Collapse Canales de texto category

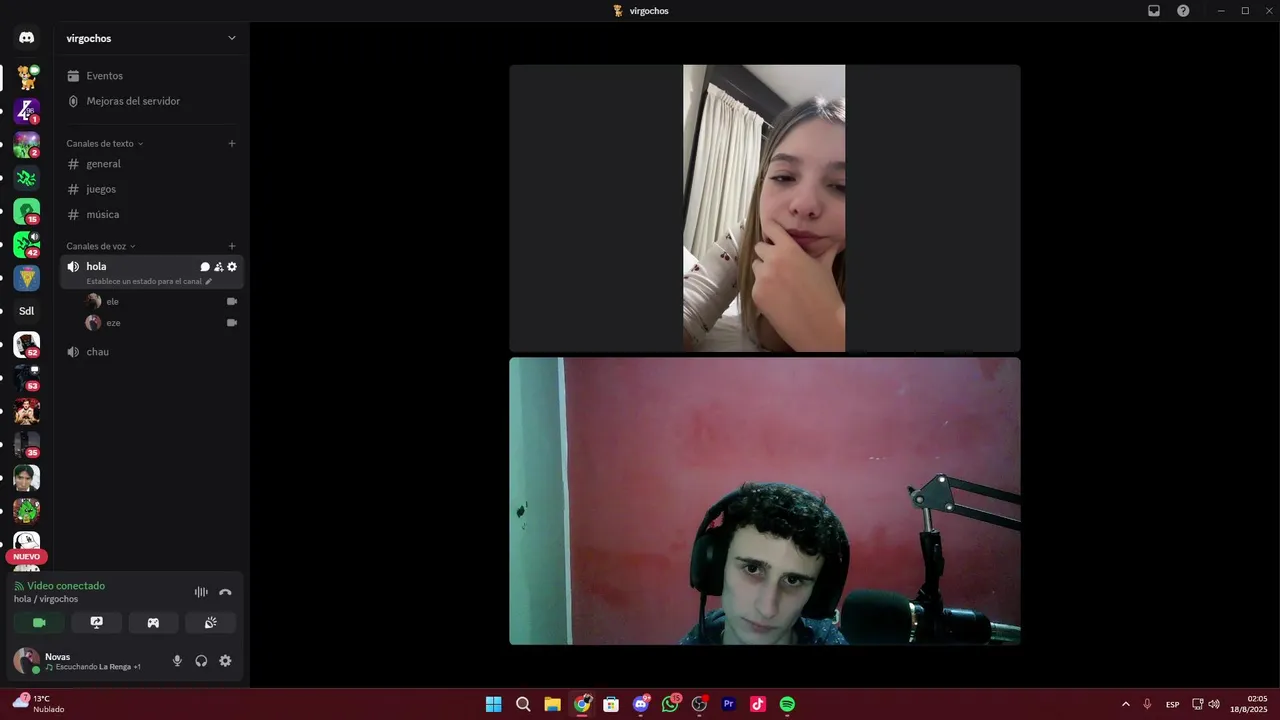pyautogui.click(x=104, y=143)
